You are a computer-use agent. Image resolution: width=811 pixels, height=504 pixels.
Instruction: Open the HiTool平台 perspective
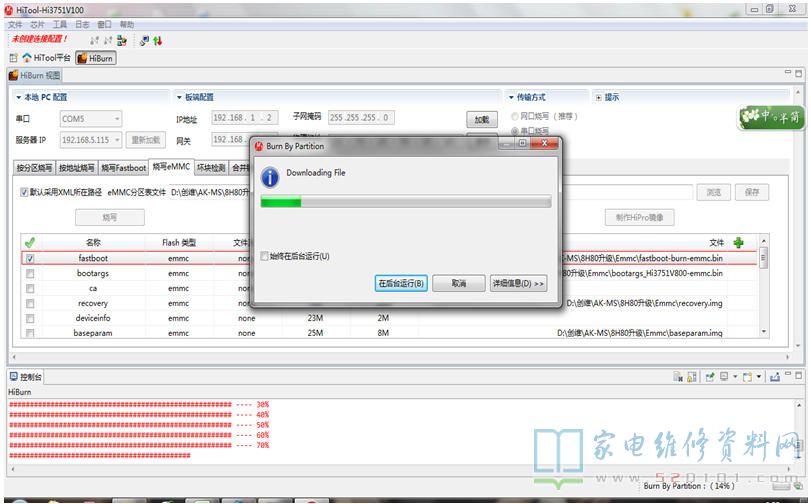coord(45,58)
